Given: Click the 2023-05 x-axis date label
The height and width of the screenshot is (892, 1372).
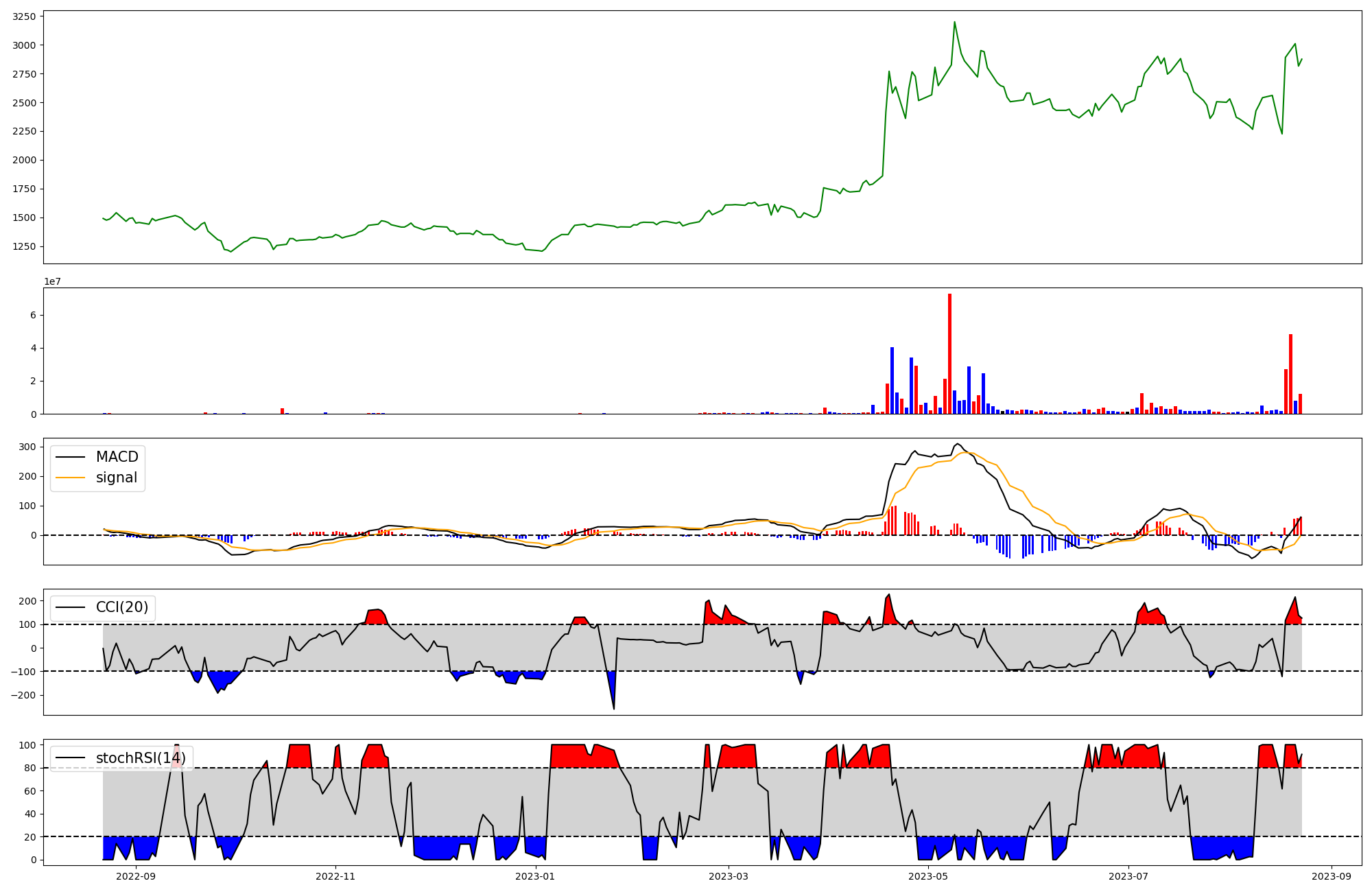Looking at the screenshot, I should tap(928, 876).
